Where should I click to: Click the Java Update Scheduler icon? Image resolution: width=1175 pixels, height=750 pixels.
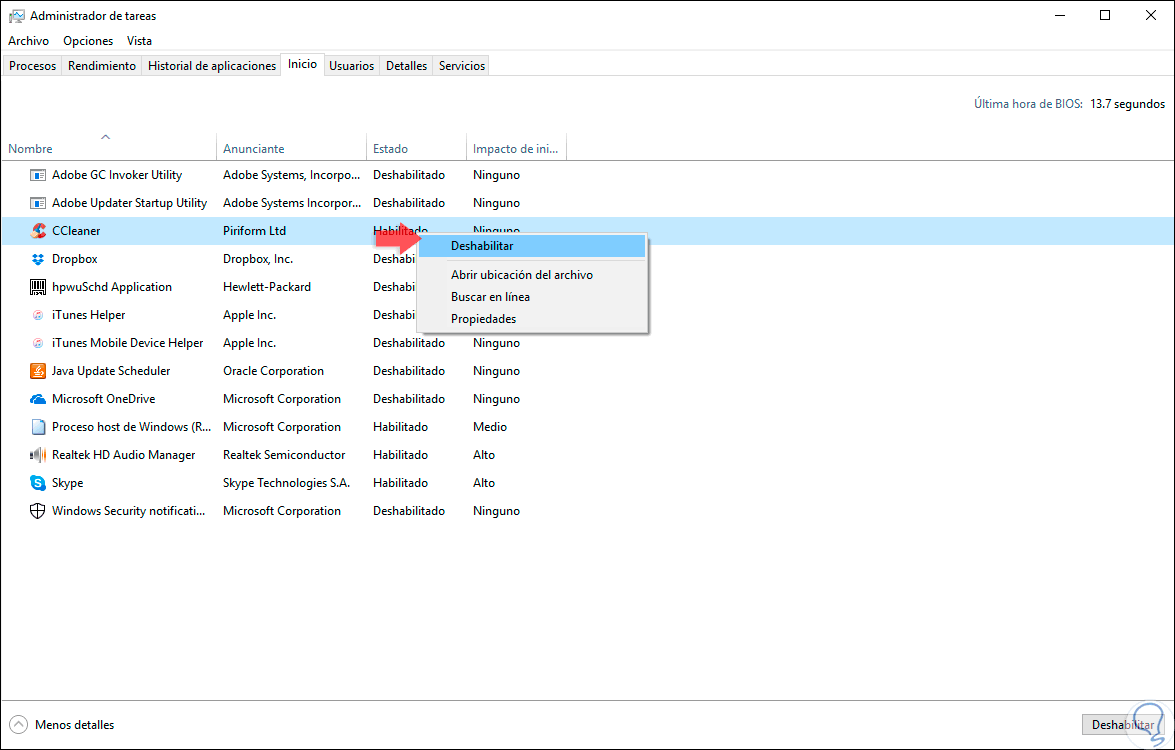tap(37, 371)
